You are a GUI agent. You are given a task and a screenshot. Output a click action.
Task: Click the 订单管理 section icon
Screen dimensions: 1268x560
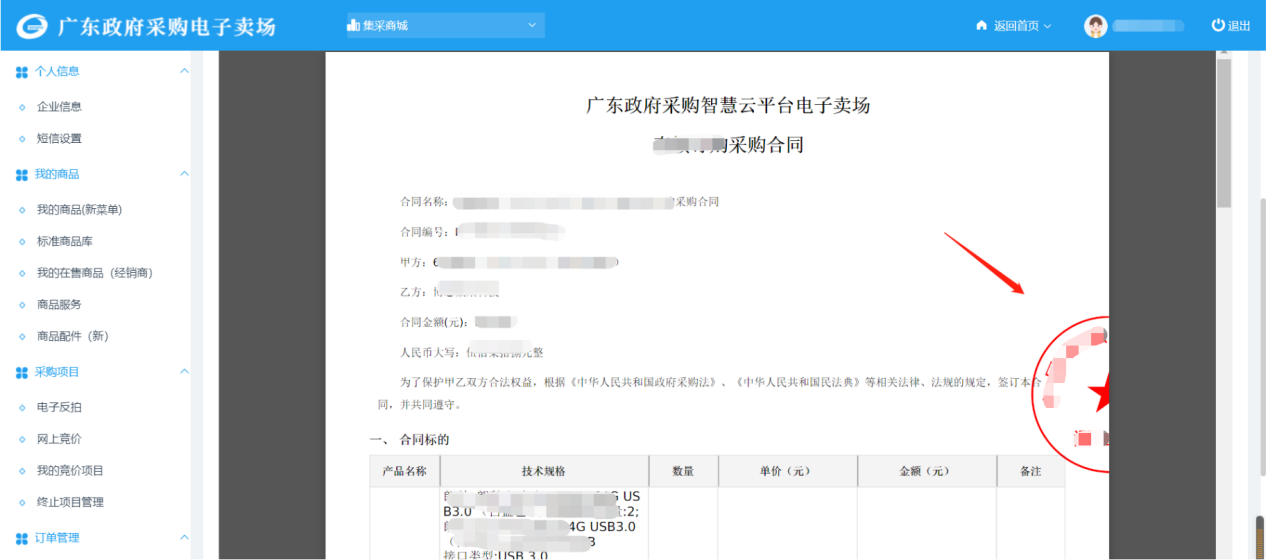tap(22, 539)
